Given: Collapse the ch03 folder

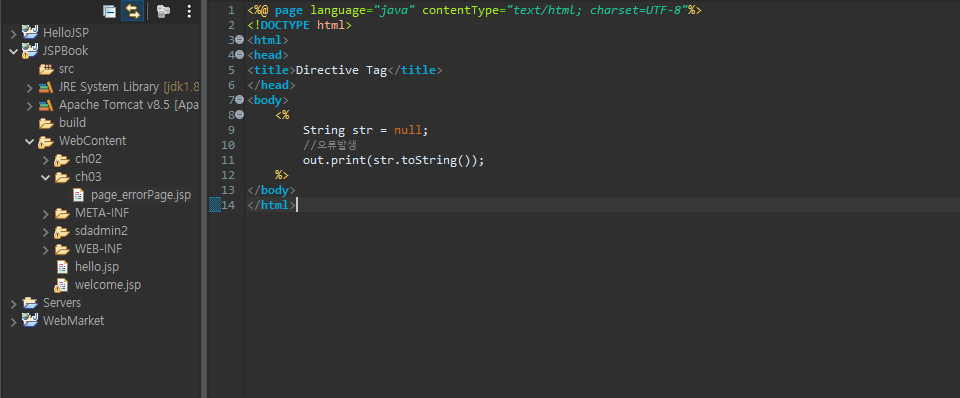Looking at the screenshot, I should coord(45,178).
